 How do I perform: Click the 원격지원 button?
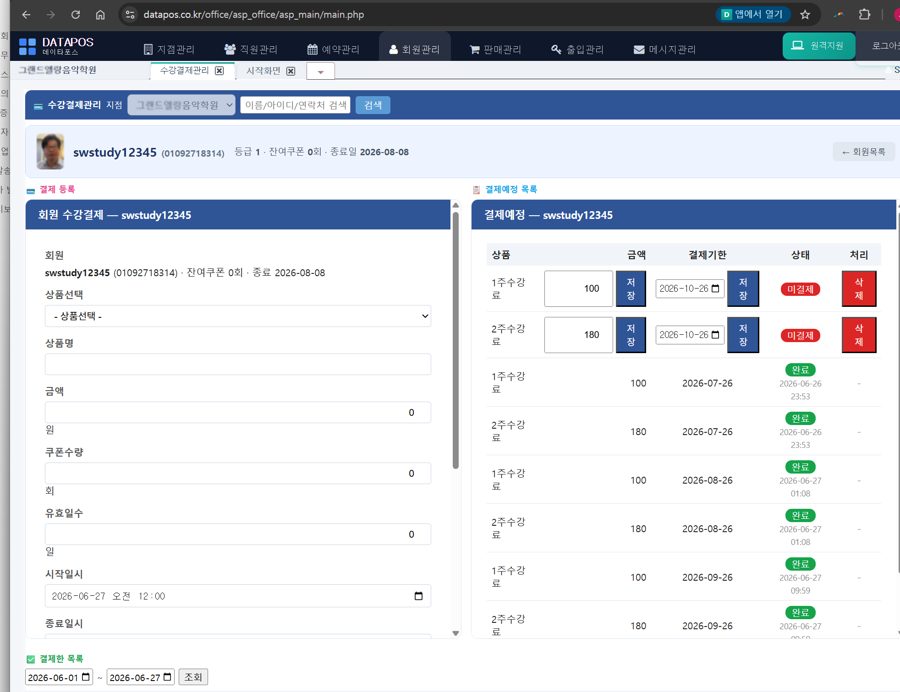point(818,46)
